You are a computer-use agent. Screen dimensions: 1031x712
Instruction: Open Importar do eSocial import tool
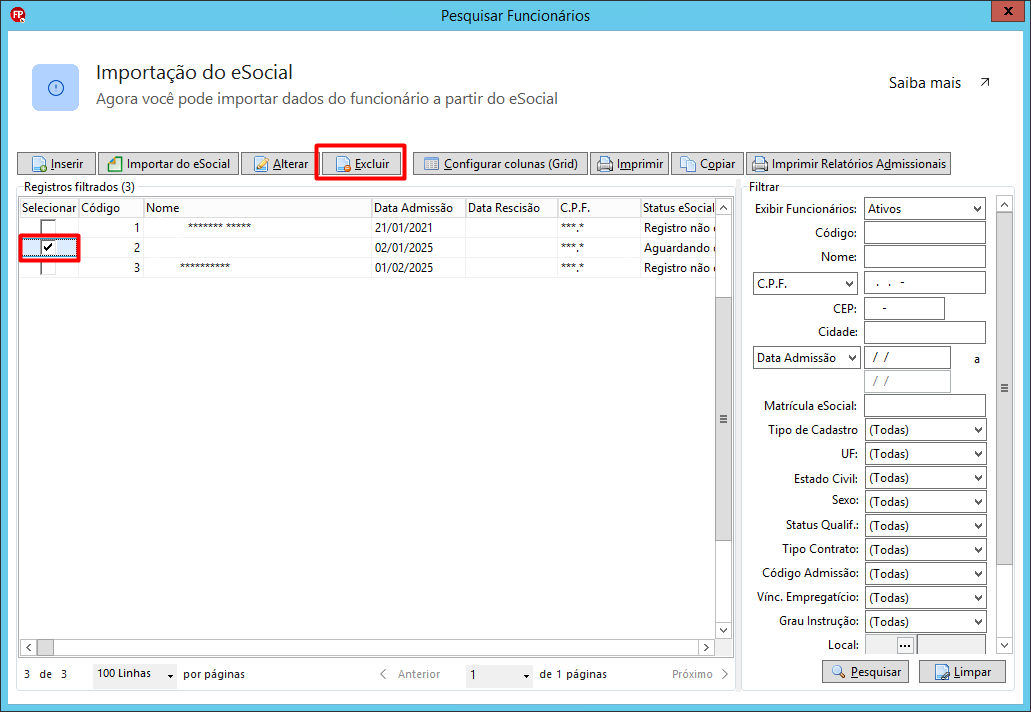(x=168, y=164)
